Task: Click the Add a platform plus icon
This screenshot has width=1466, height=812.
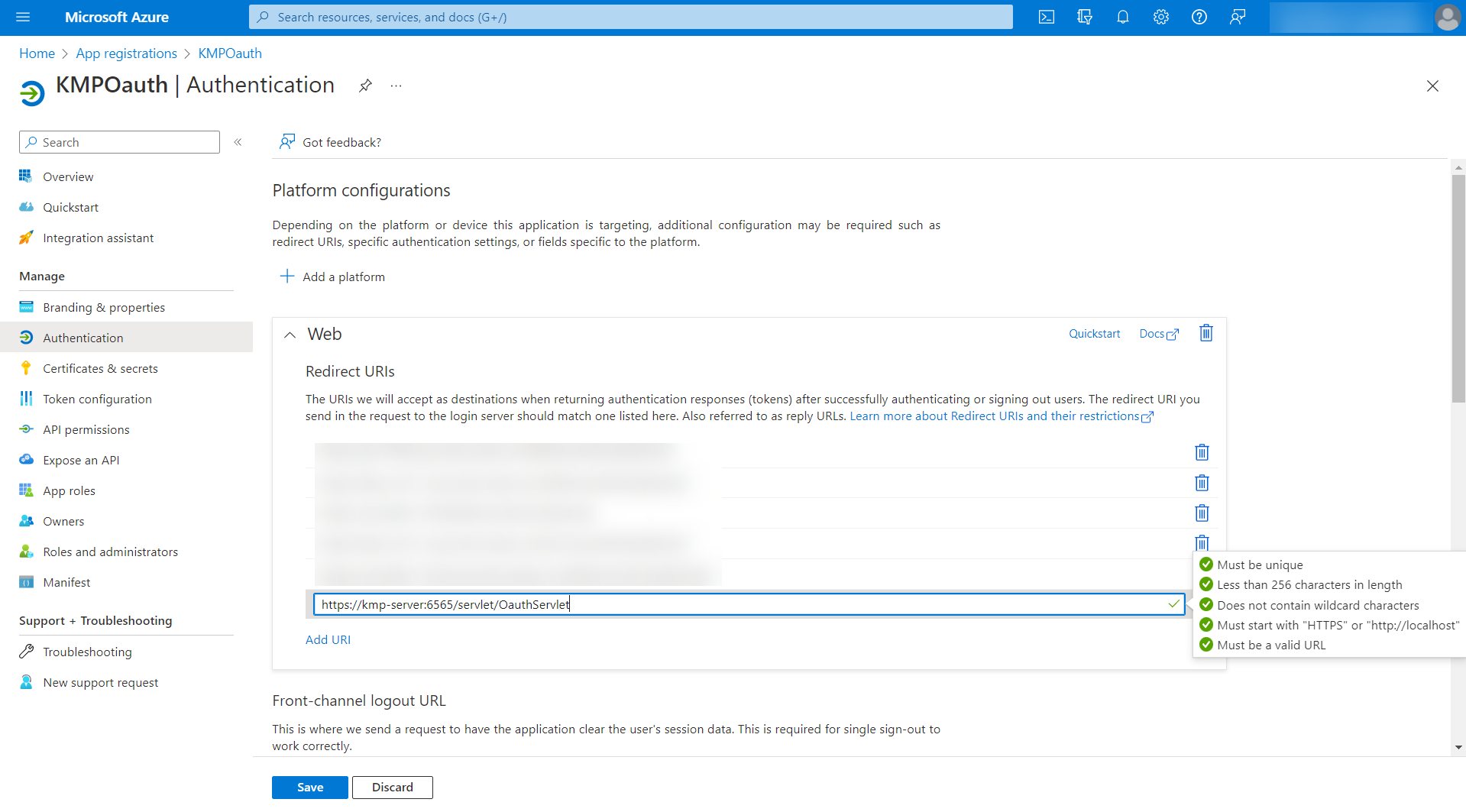Action: [287, 277]
